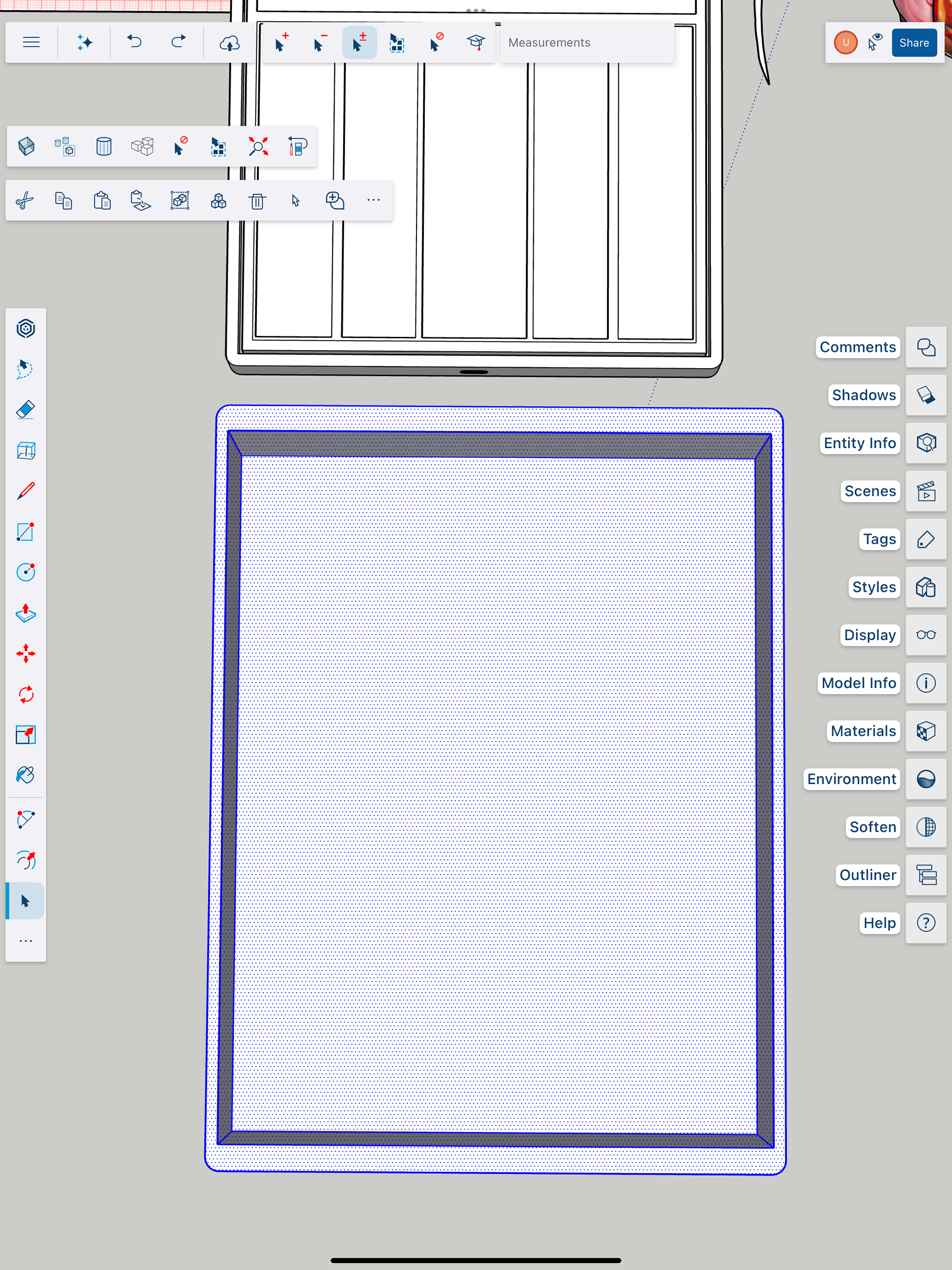Select the Pencil line tool
Screen dimensions: 952x1270
click(x=26, y=491)
